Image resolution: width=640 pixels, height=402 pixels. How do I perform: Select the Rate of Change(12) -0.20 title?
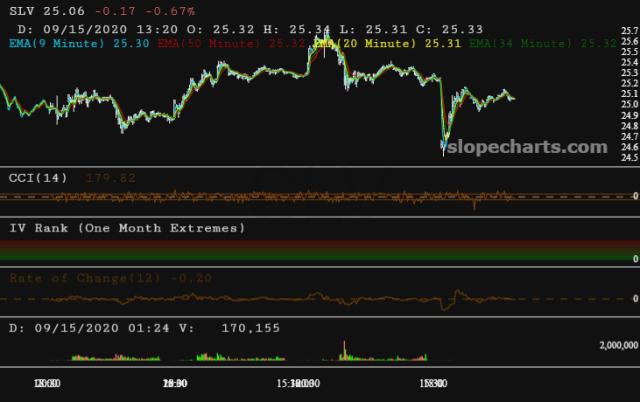coord(111,278)
